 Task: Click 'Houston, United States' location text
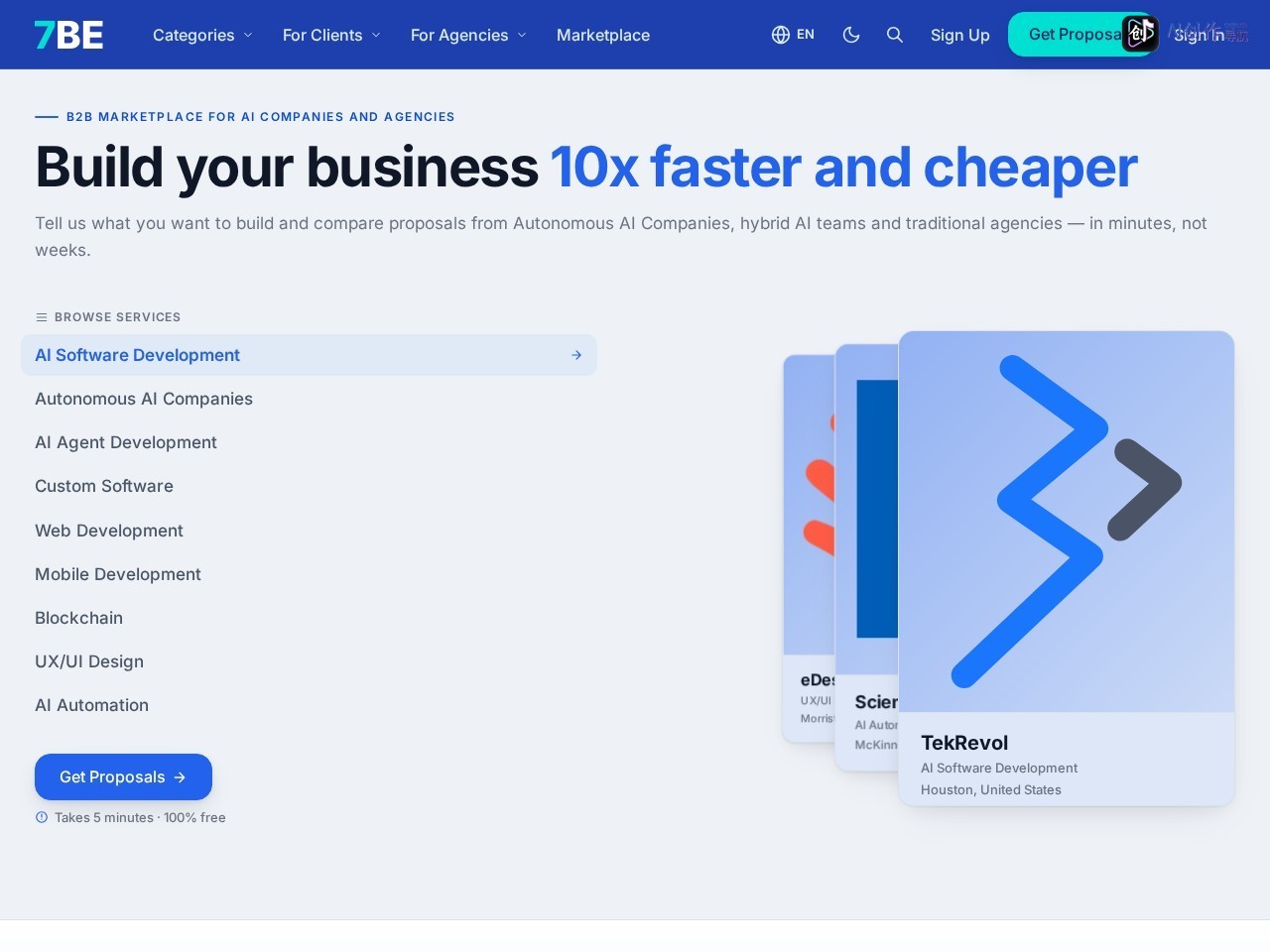pyautogui.click(x=991, y=789)
